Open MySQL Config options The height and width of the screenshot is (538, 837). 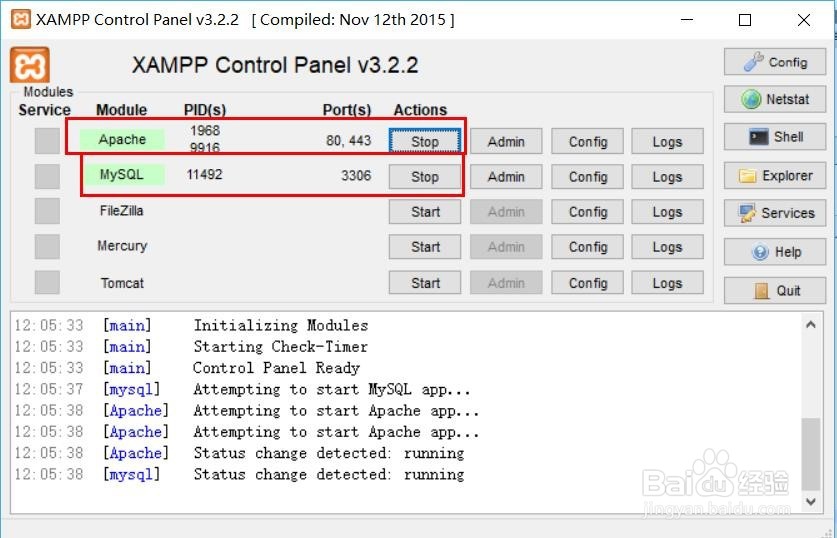coord(588,177)
